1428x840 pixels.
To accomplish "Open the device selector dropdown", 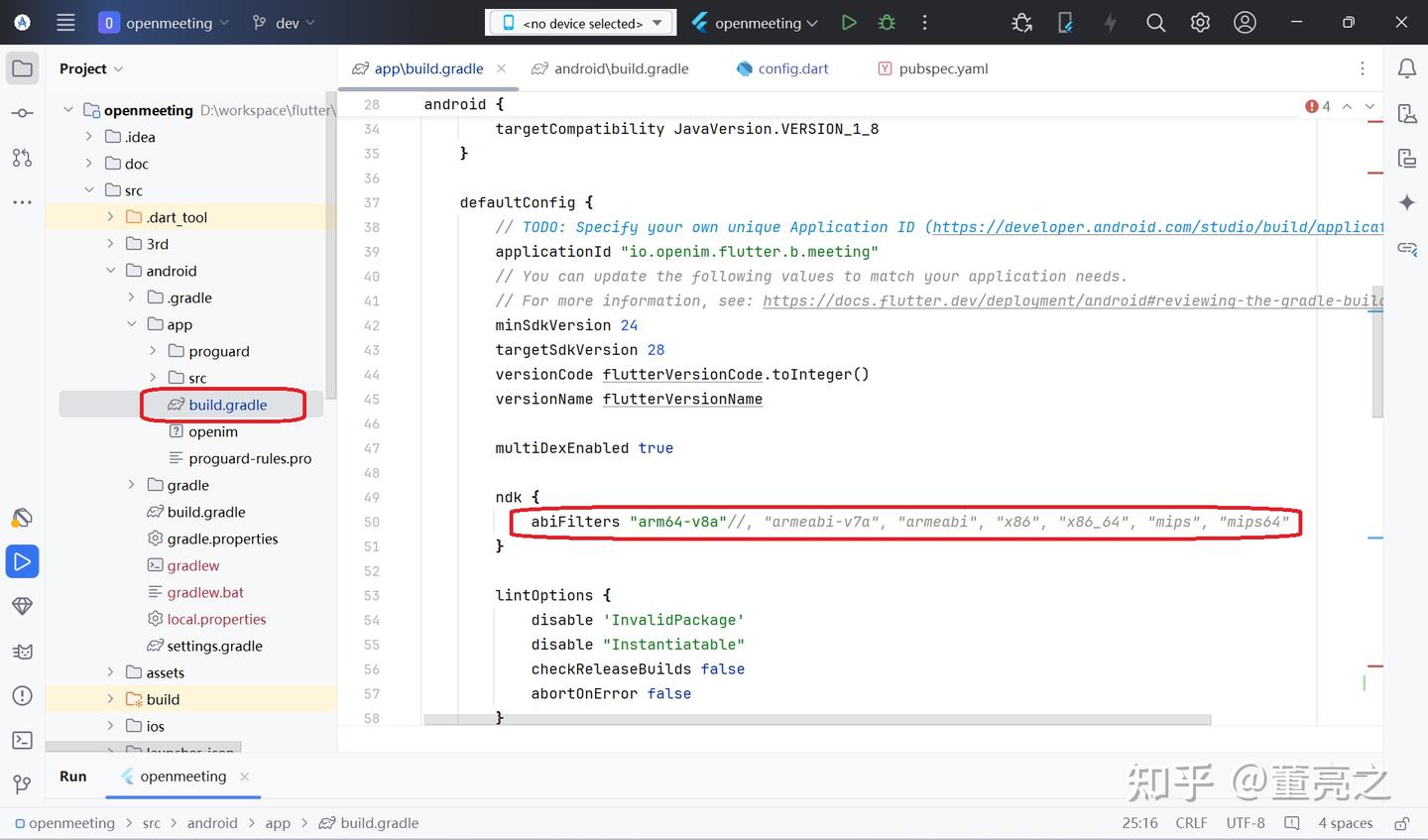I will (580, 22).
